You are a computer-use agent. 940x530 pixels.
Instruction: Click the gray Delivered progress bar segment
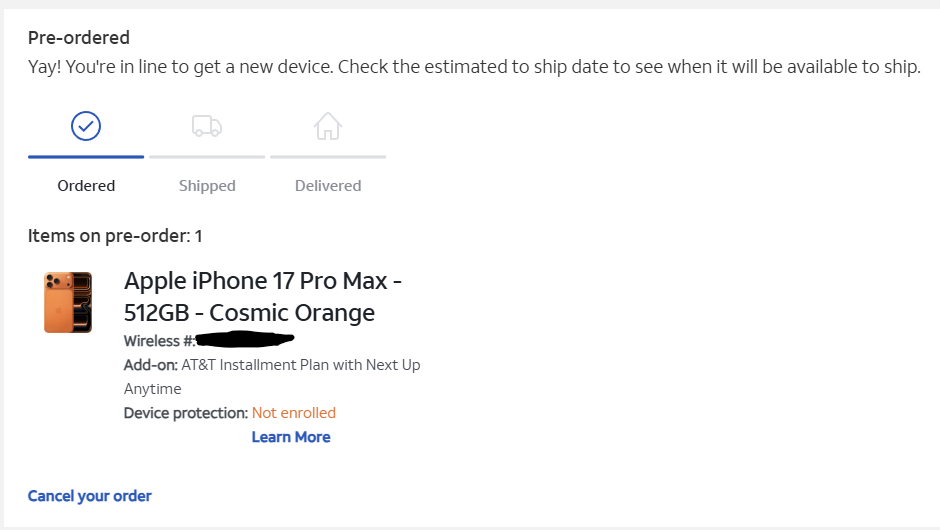(328, 157)
